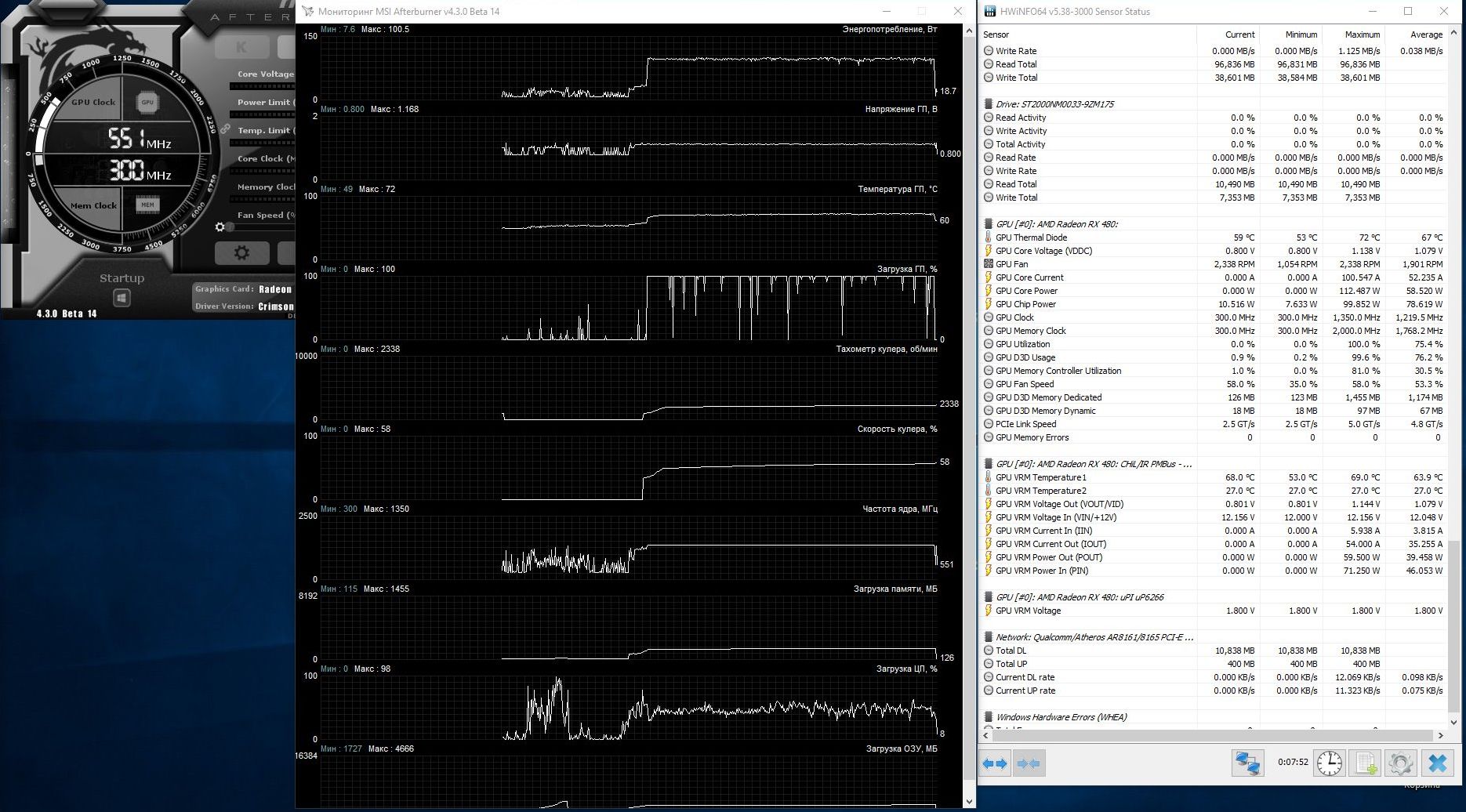1466x812 pixels.
Task: Open Afterburner settings with the gear button
Action: click(242, 252)
